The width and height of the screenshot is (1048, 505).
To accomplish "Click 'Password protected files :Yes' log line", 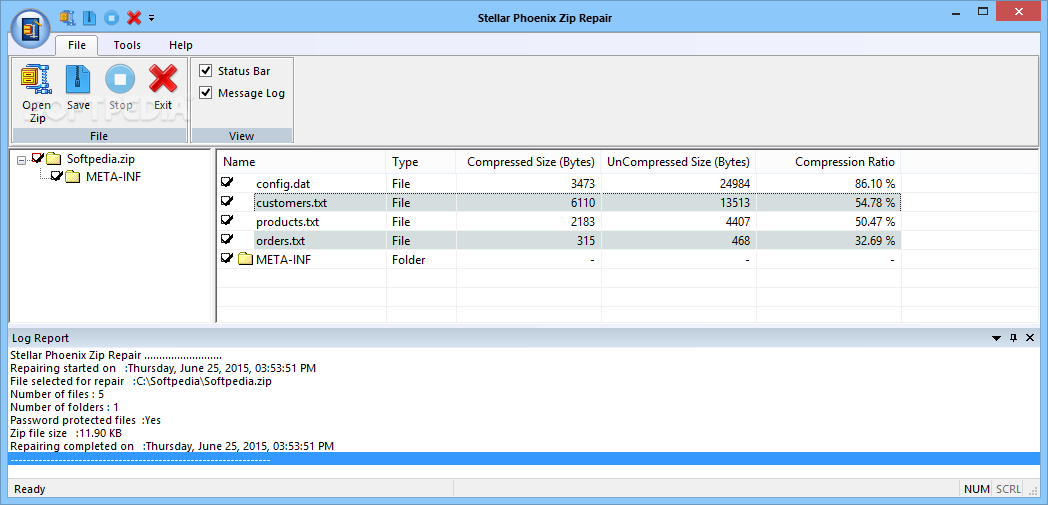I will (86, 420).
